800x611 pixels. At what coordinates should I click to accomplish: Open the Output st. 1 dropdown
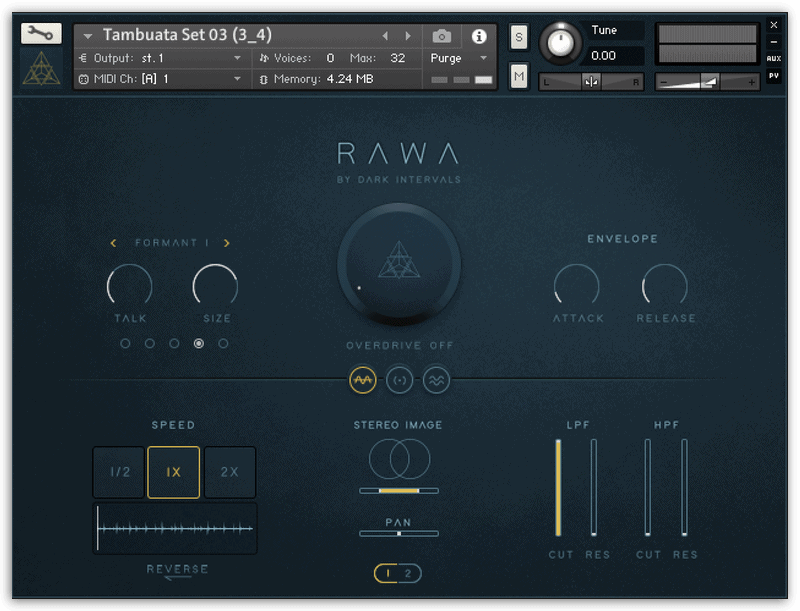click(x=161, y=58)
